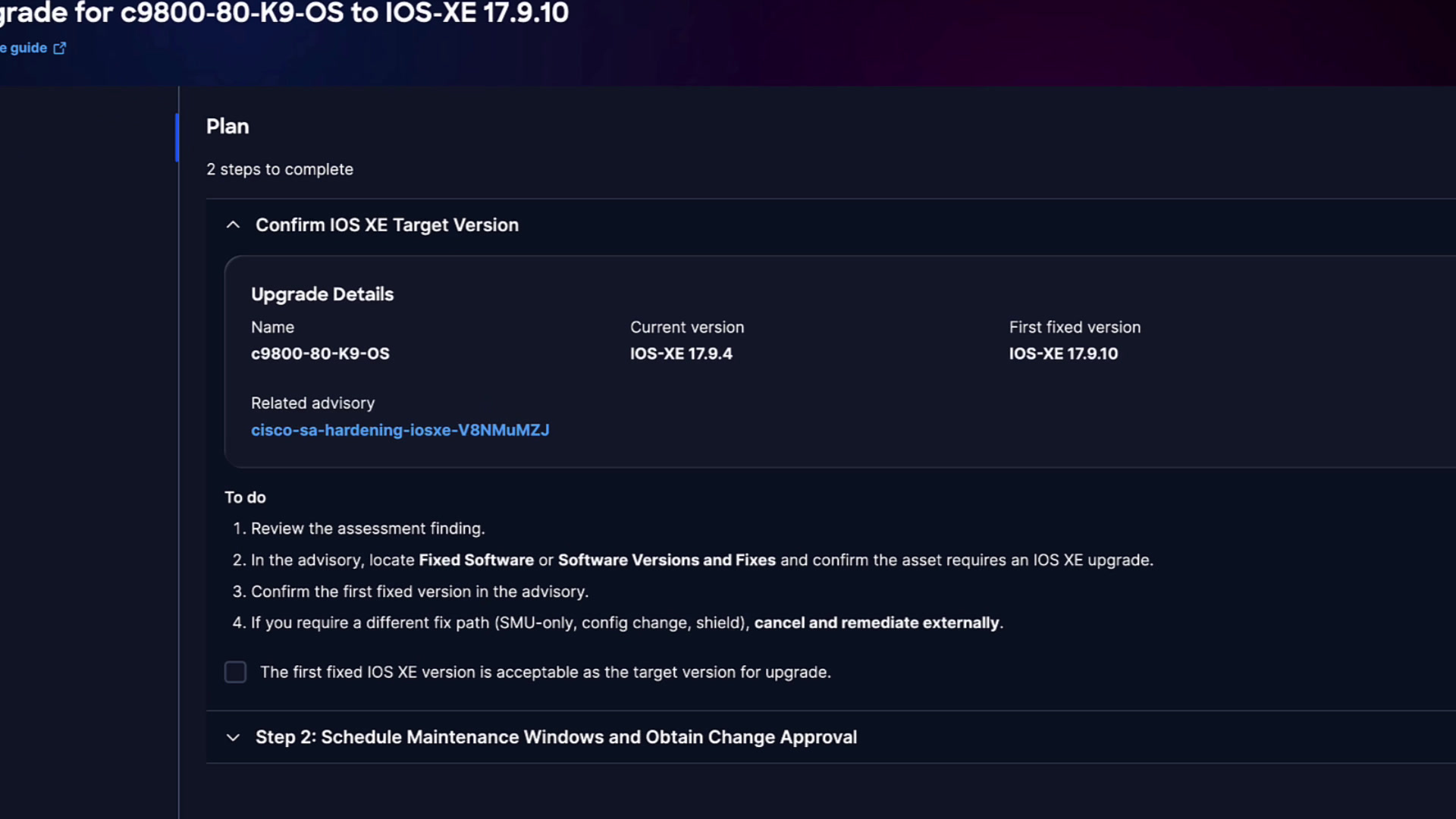The width and height of the screenshot is (1456, 819).
Task: Expand Step 2 Schedule Maintenance Windows chevron
Action: 233,737
